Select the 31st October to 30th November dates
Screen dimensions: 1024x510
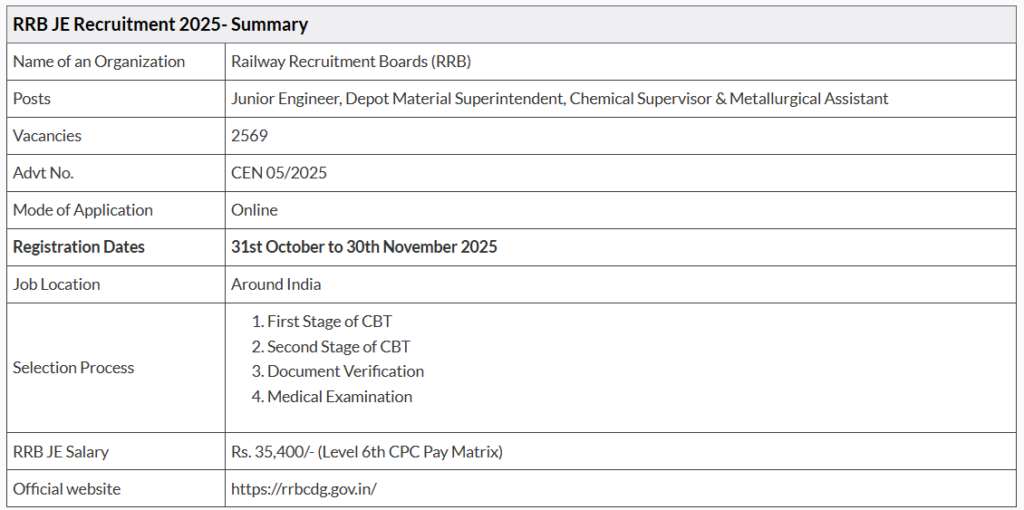tap(364, 247)
